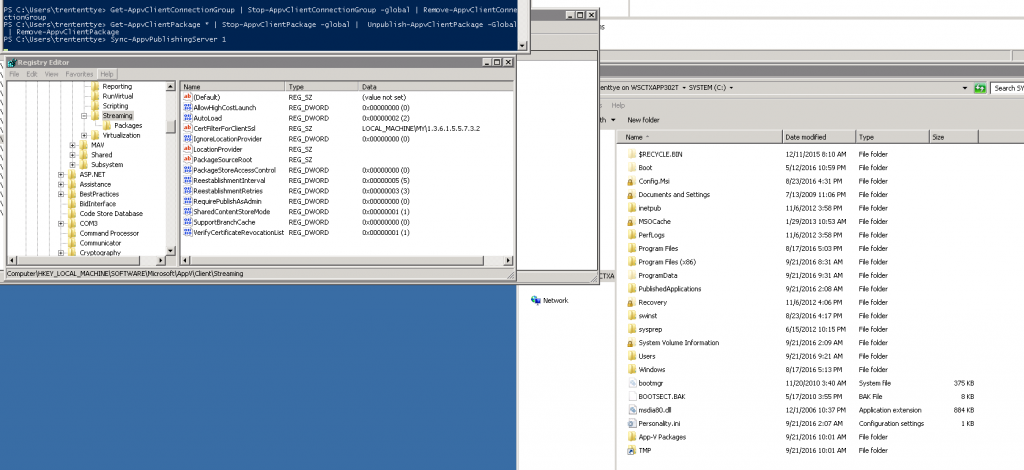Expand the ASP.NET registry key
Viewport: 1024px width, 470px height.
pos(61,175)
